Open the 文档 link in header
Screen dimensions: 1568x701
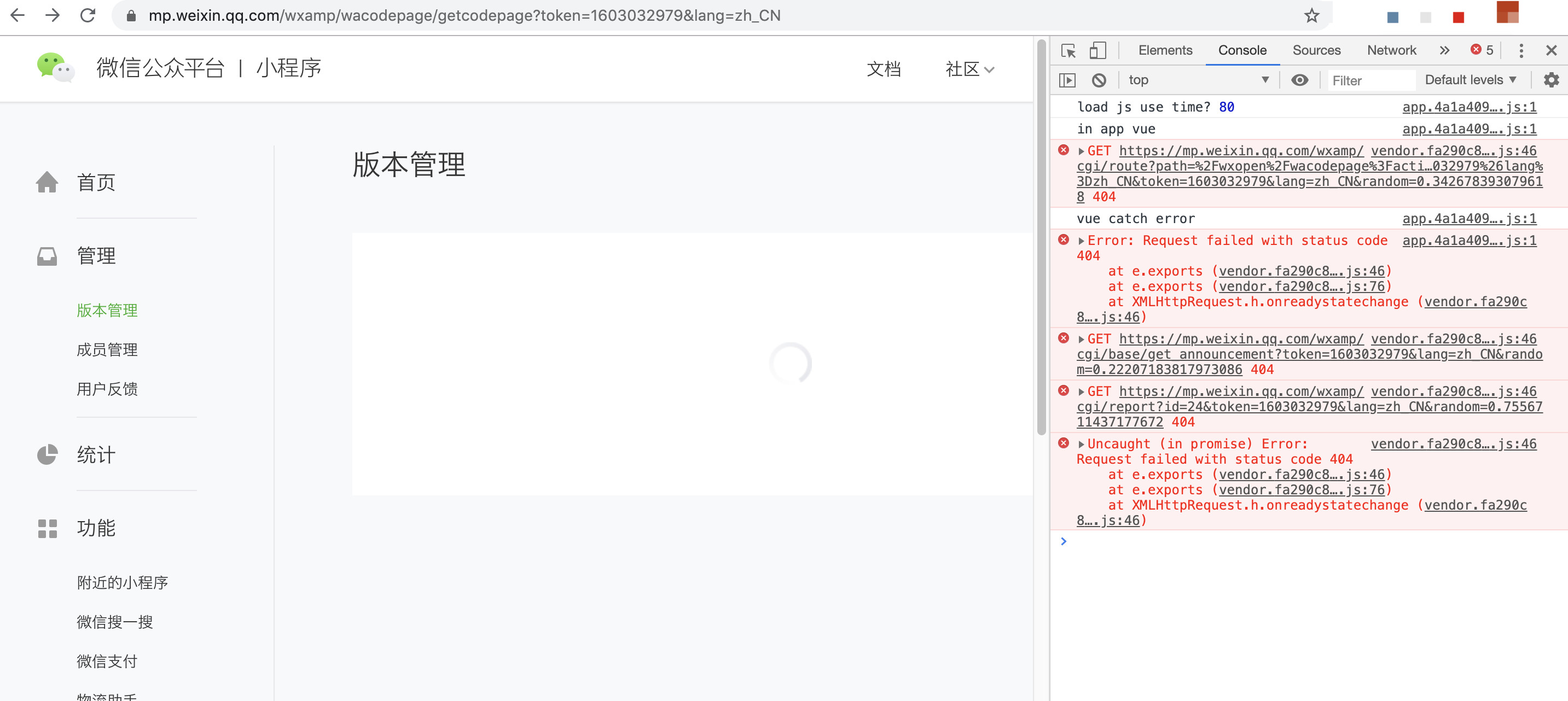coord(883,69)
